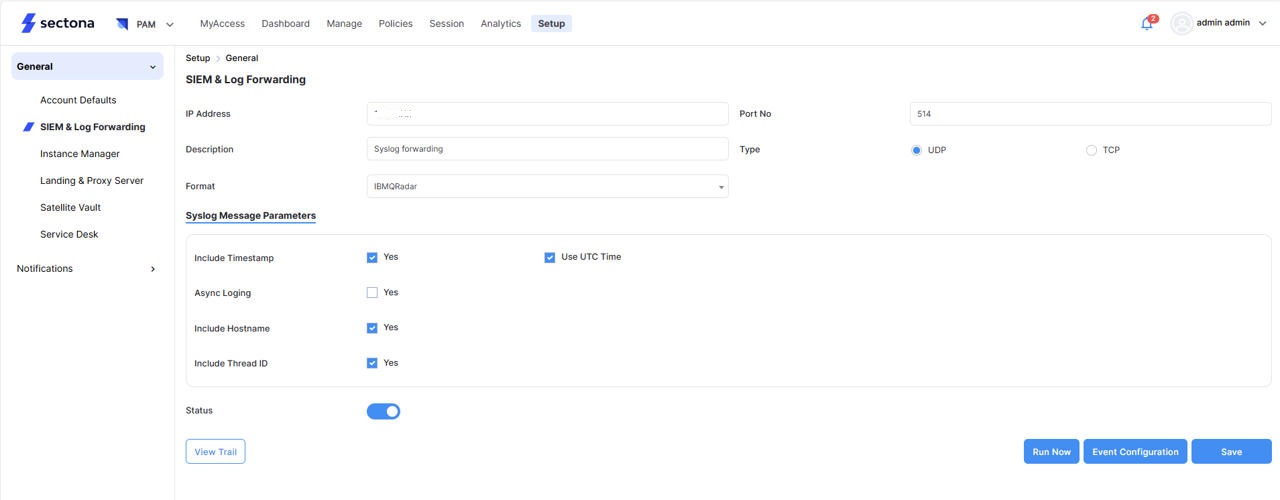Collapse the General sidebar section
Image resolution: width=1280 pixels, height=500 pixels.
tap(153, 67)
